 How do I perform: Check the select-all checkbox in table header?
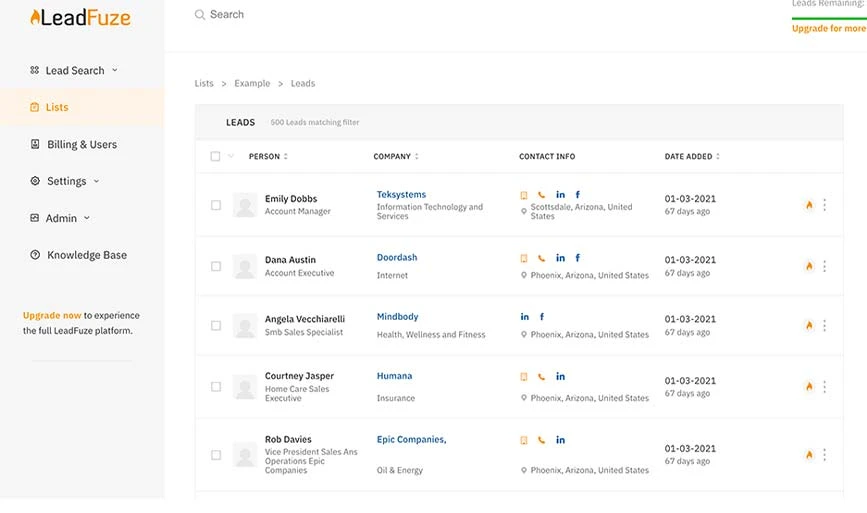tap(216, 156)
